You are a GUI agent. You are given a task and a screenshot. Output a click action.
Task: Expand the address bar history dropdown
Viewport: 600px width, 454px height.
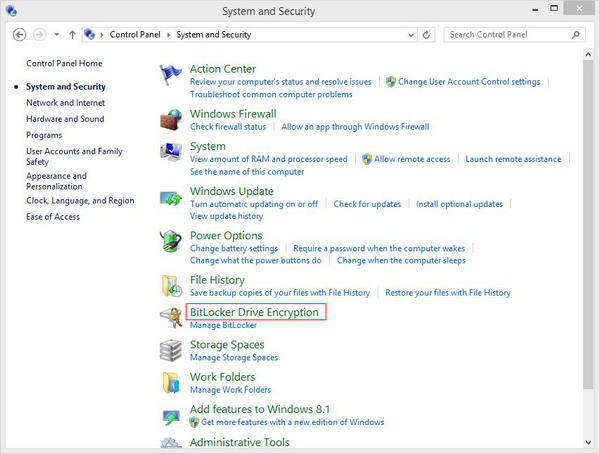(x=411, y=35)
